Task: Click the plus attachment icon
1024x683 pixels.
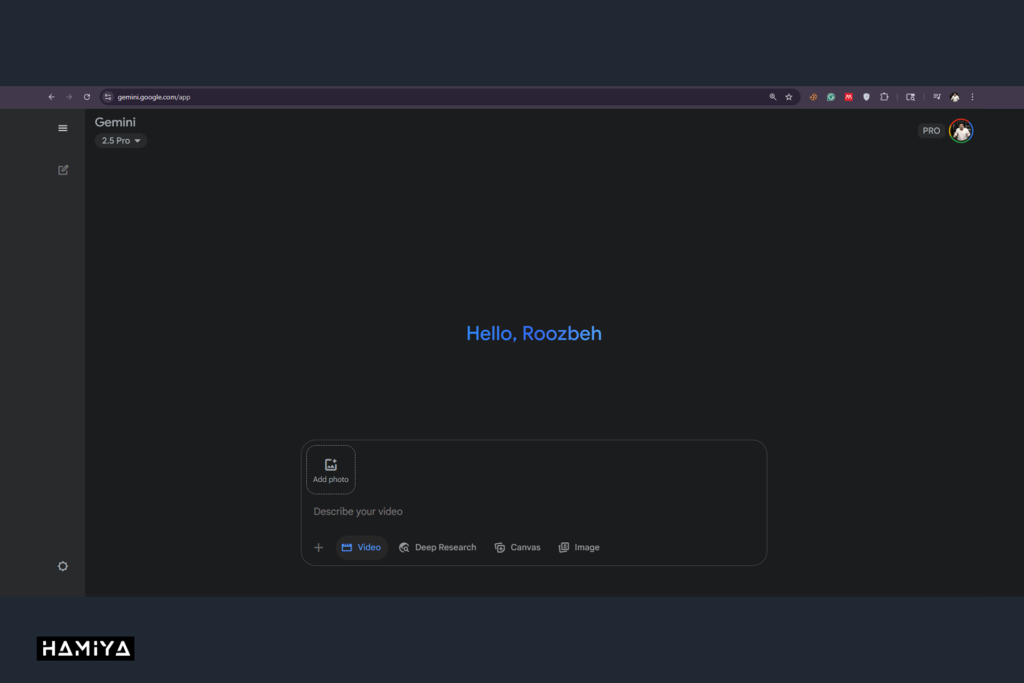Action: 319,548
